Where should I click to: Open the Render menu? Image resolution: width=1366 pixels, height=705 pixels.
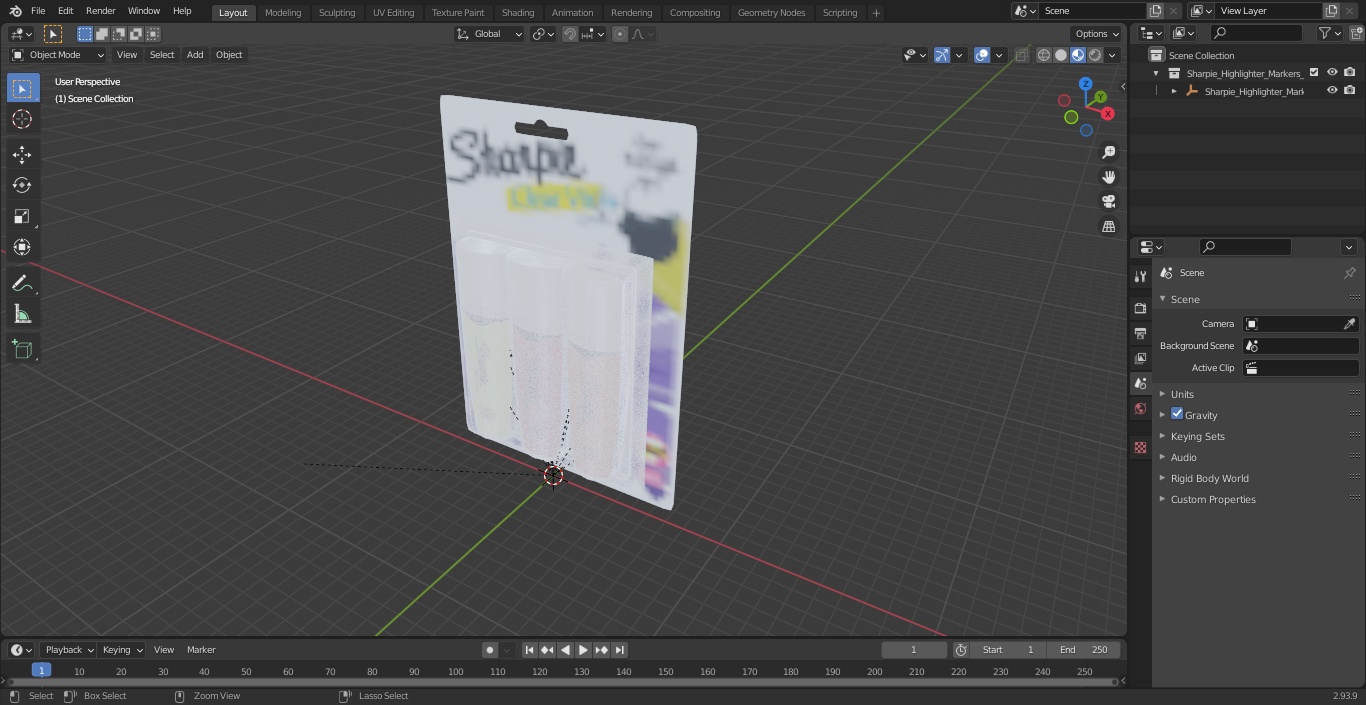101,11
